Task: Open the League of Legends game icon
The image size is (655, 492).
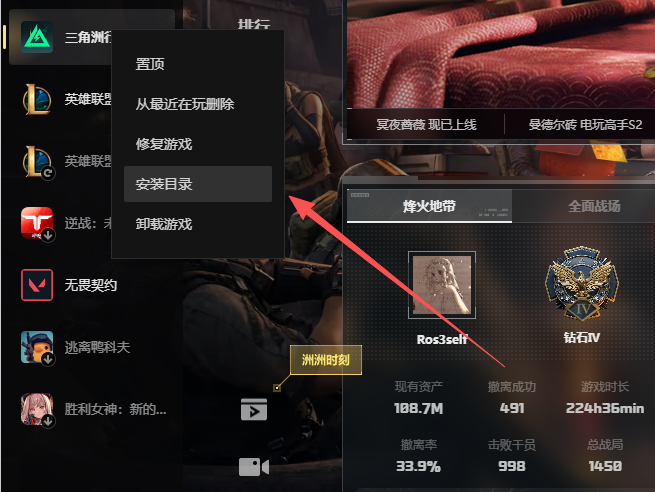Action: (x=37, y=99)
